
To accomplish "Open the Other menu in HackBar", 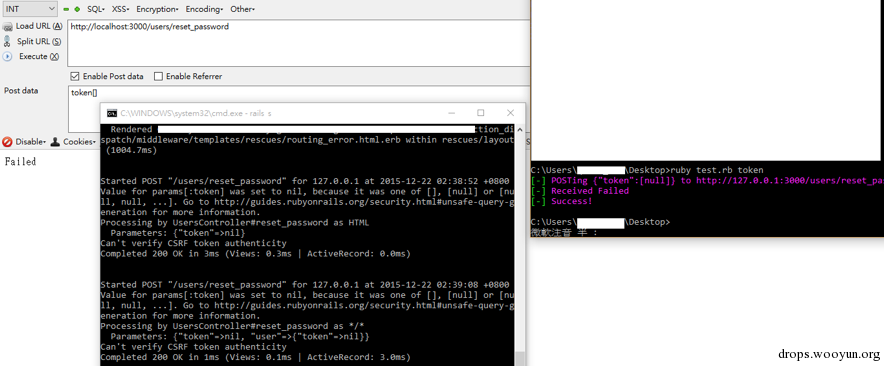I will (x=242, y=10).
